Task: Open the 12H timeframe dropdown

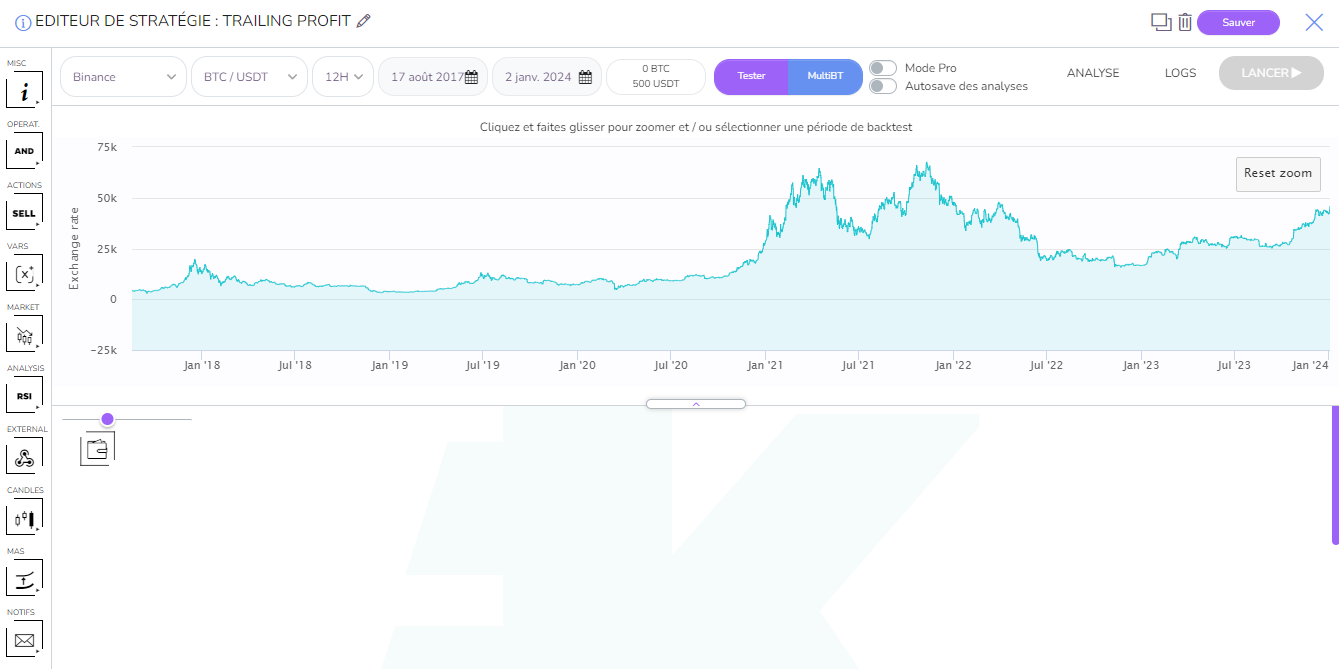Action: point(342,77)
